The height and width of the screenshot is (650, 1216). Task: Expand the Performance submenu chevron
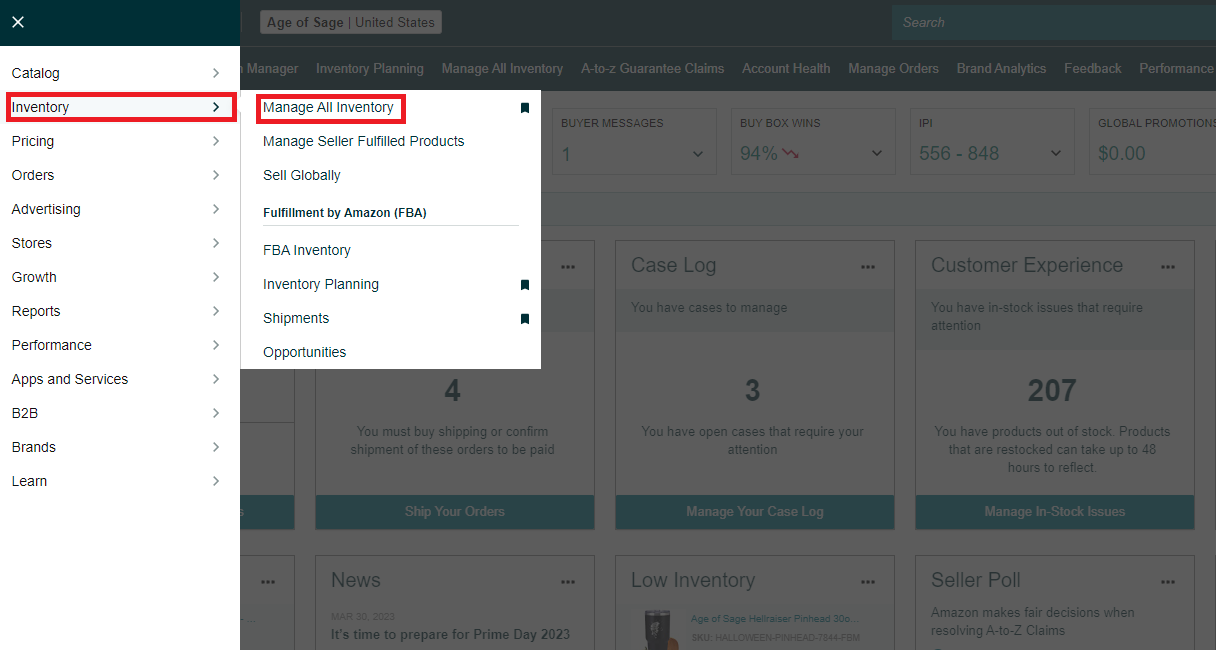coord(216,345)
